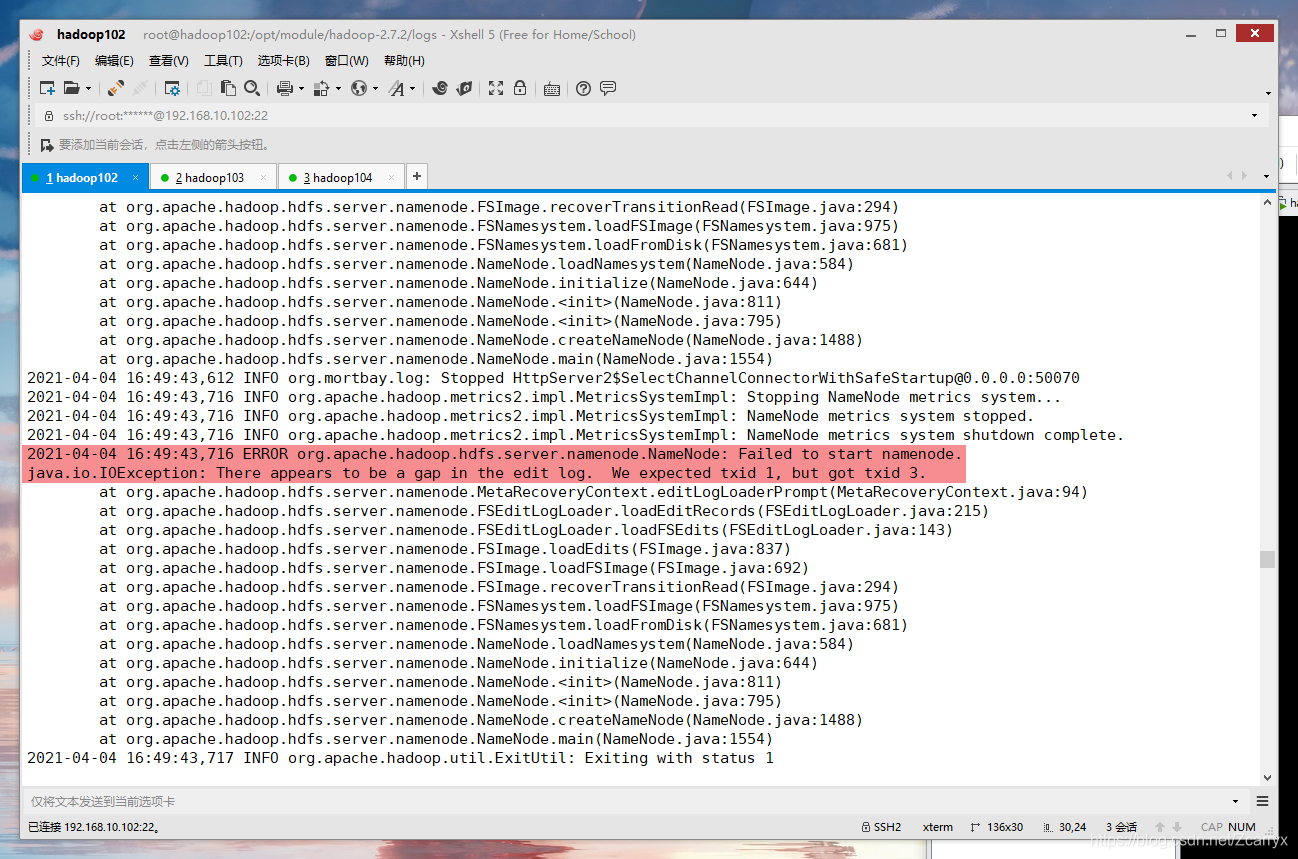This screenshot has height=859, width=1298.
Task: Open the on-screen keyboard icon
Action: (552, 89)
